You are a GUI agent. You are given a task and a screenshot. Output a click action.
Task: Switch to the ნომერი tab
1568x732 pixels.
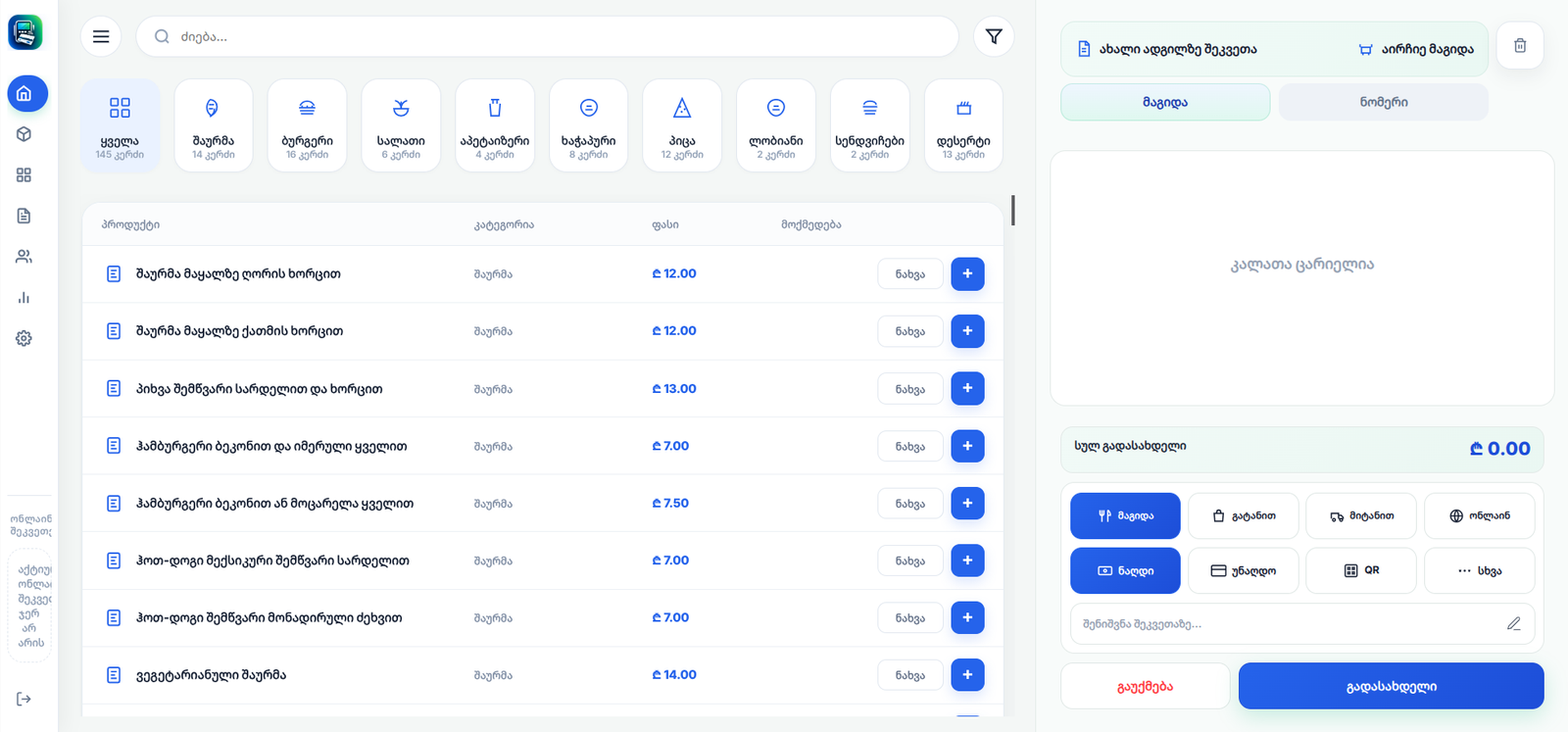coord(1384,102)
